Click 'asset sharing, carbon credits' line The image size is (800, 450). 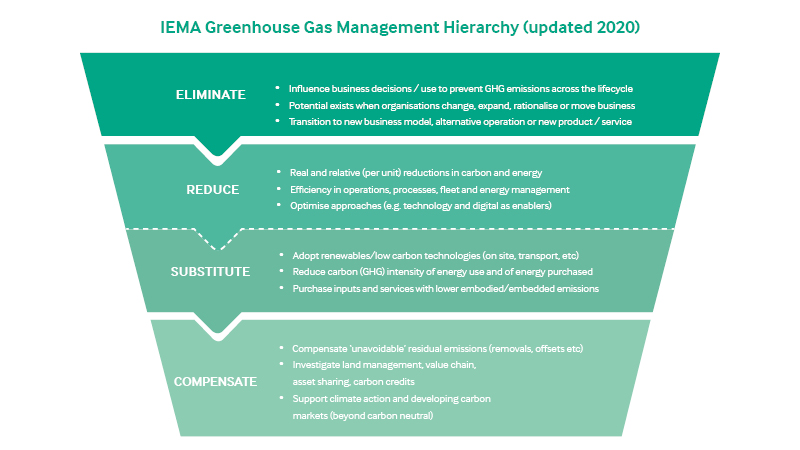pos(354,382)
